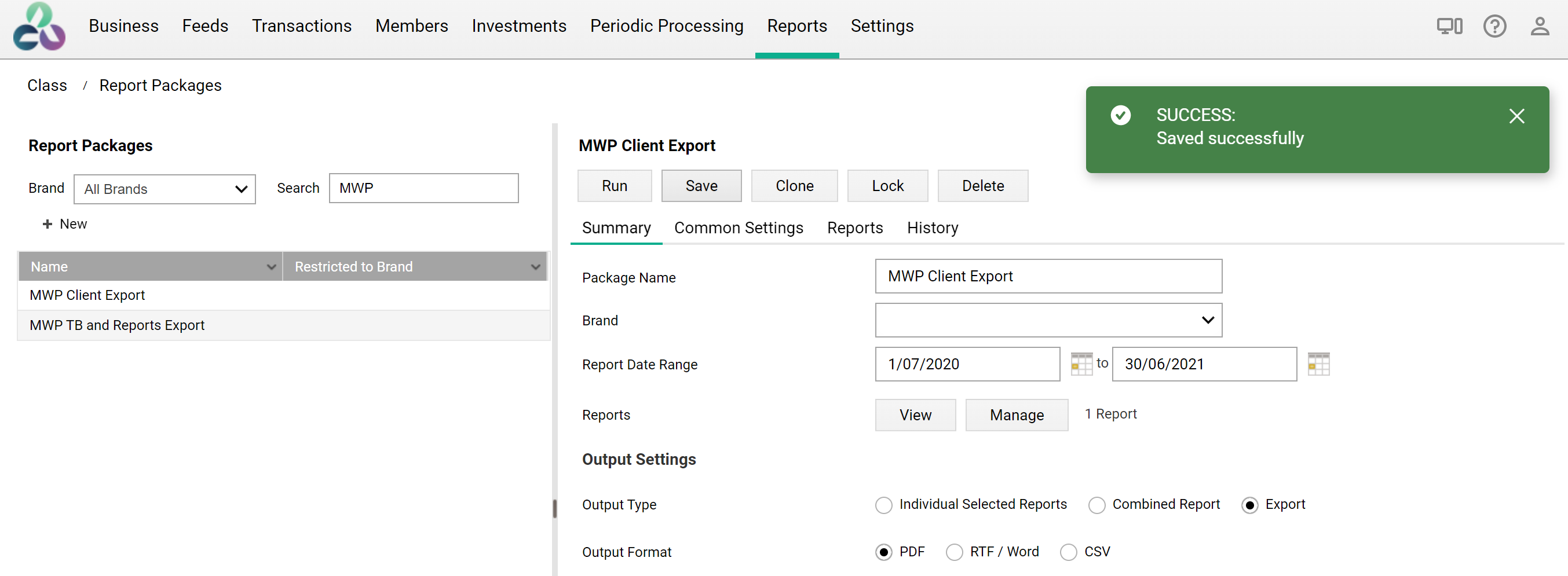Click the start date field 1/07/2020
This screenshot has height=576, width=1568.
pyautogui.click(x=967, y=364)
